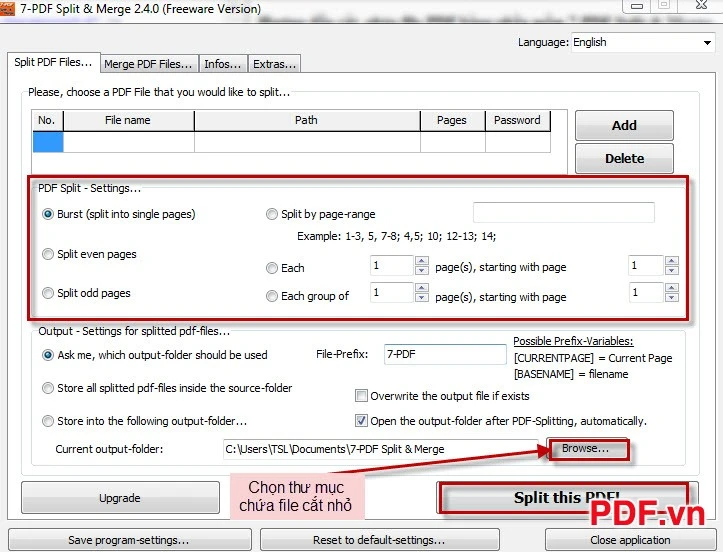Click Reset to default-settings button

[379, 540]
